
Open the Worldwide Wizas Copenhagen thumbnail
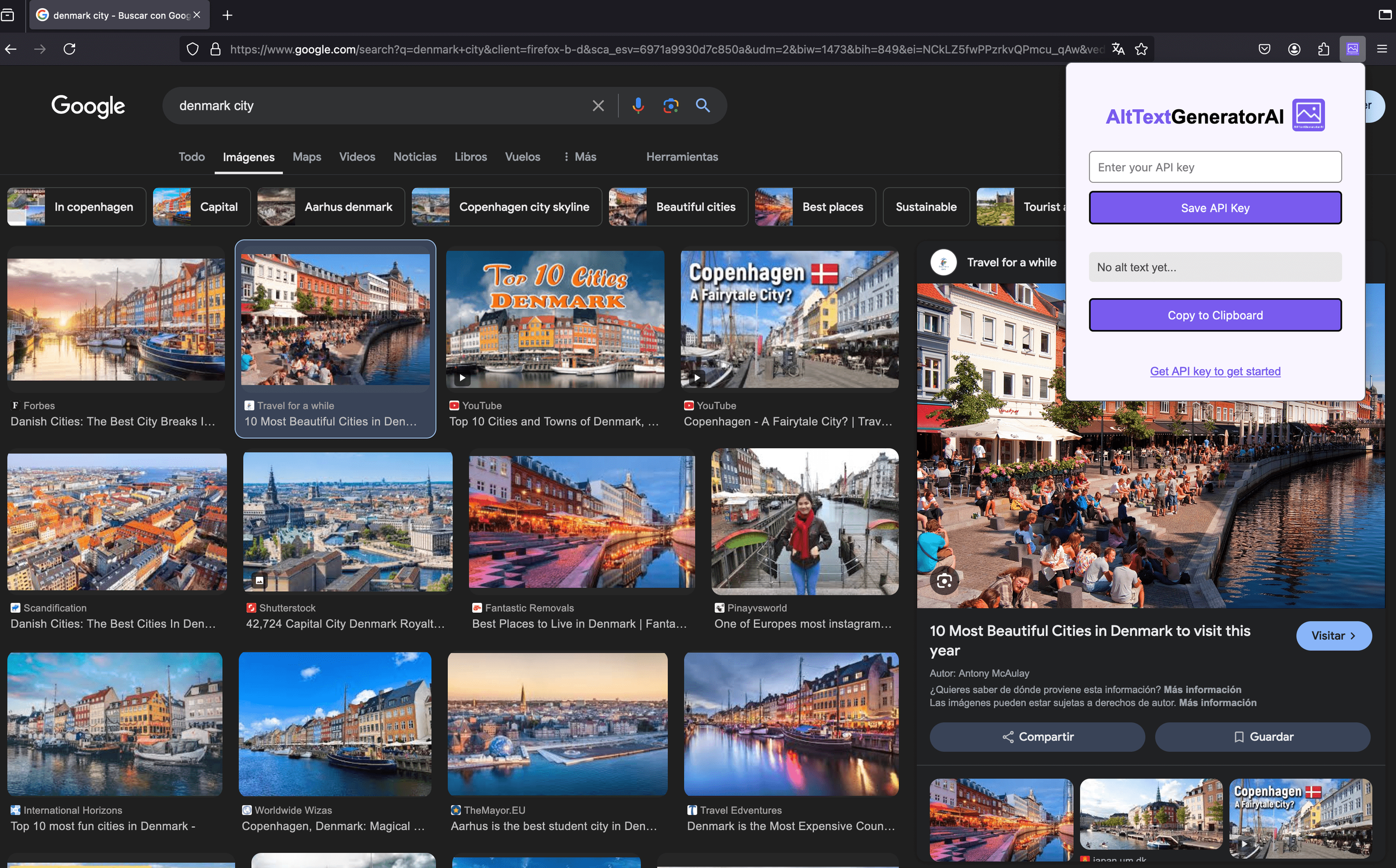tap(335, 724)
